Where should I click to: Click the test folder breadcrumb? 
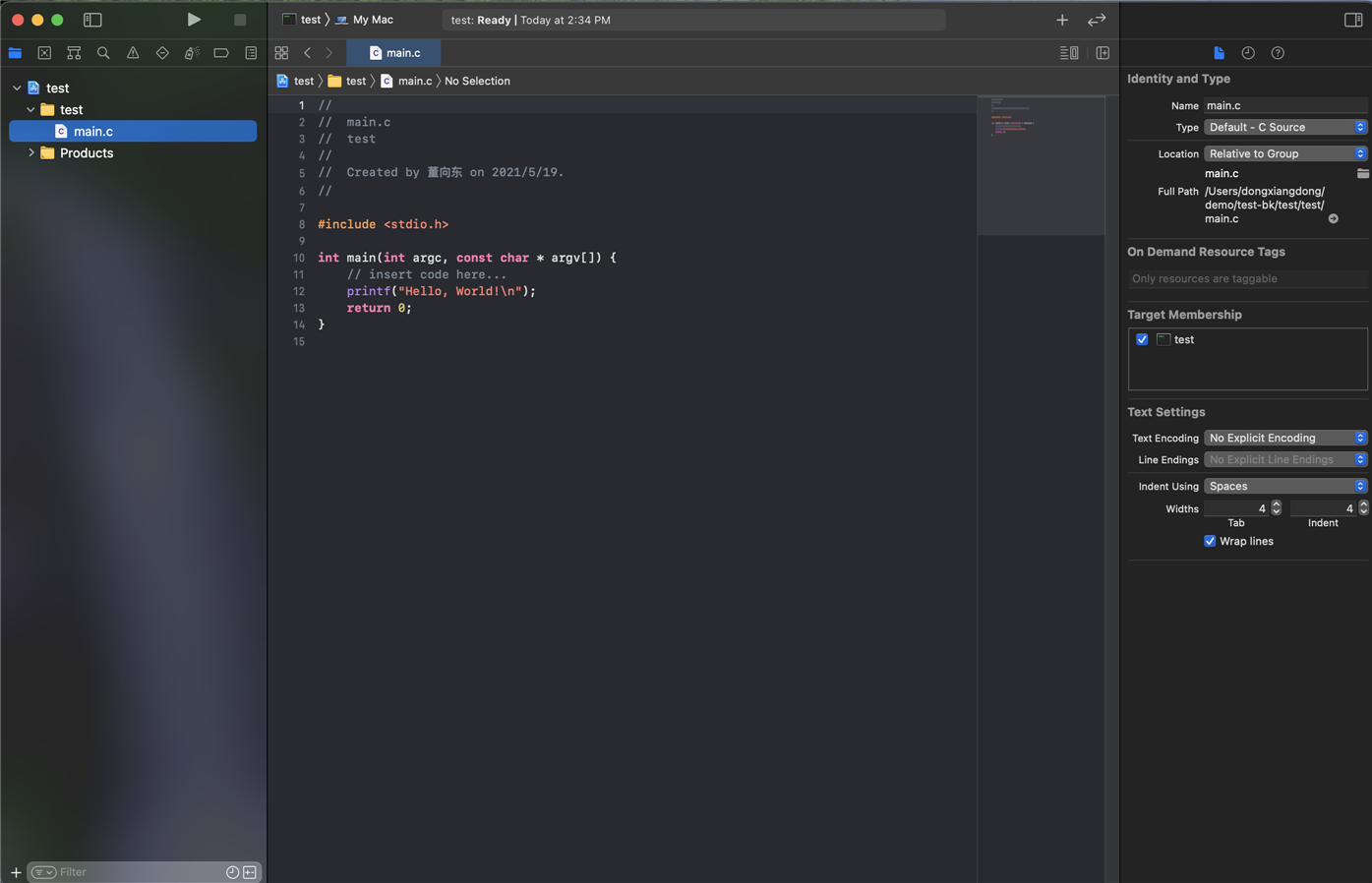click(346, 82)
